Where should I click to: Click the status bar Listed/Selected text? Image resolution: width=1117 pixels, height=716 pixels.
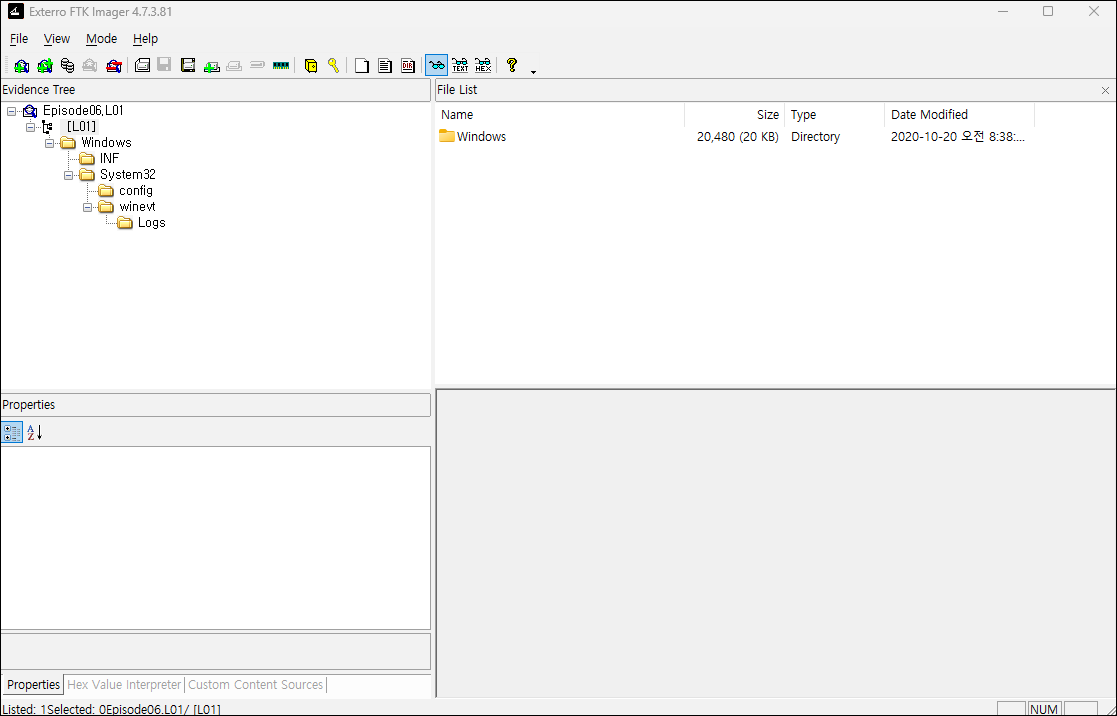112,710
